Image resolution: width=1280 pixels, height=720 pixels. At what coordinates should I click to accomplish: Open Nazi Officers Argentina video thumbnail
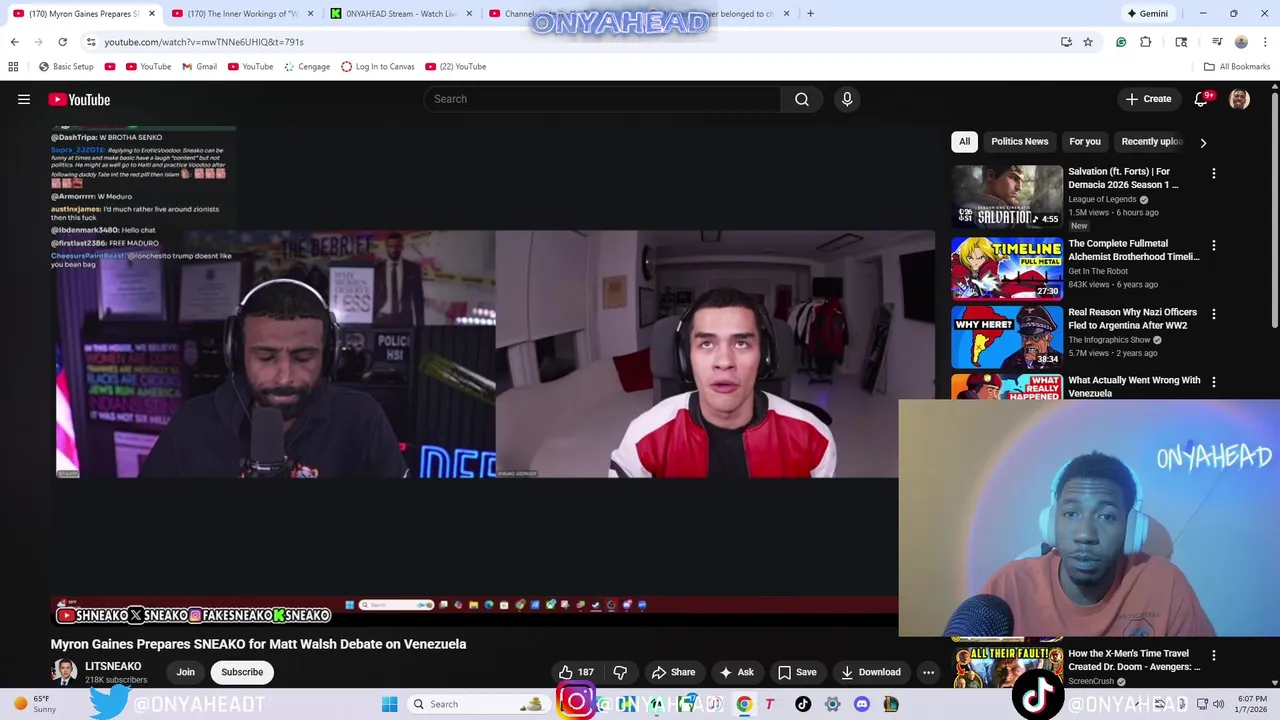(x=1007, y=337)
